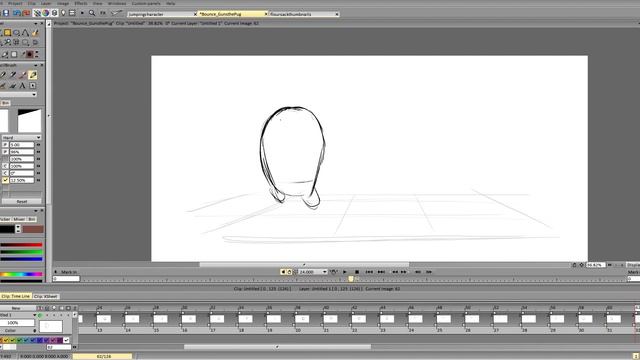Screen dimensions: 640x360
Task: Click the stop button in transport controls
Action: click(357, 272)
